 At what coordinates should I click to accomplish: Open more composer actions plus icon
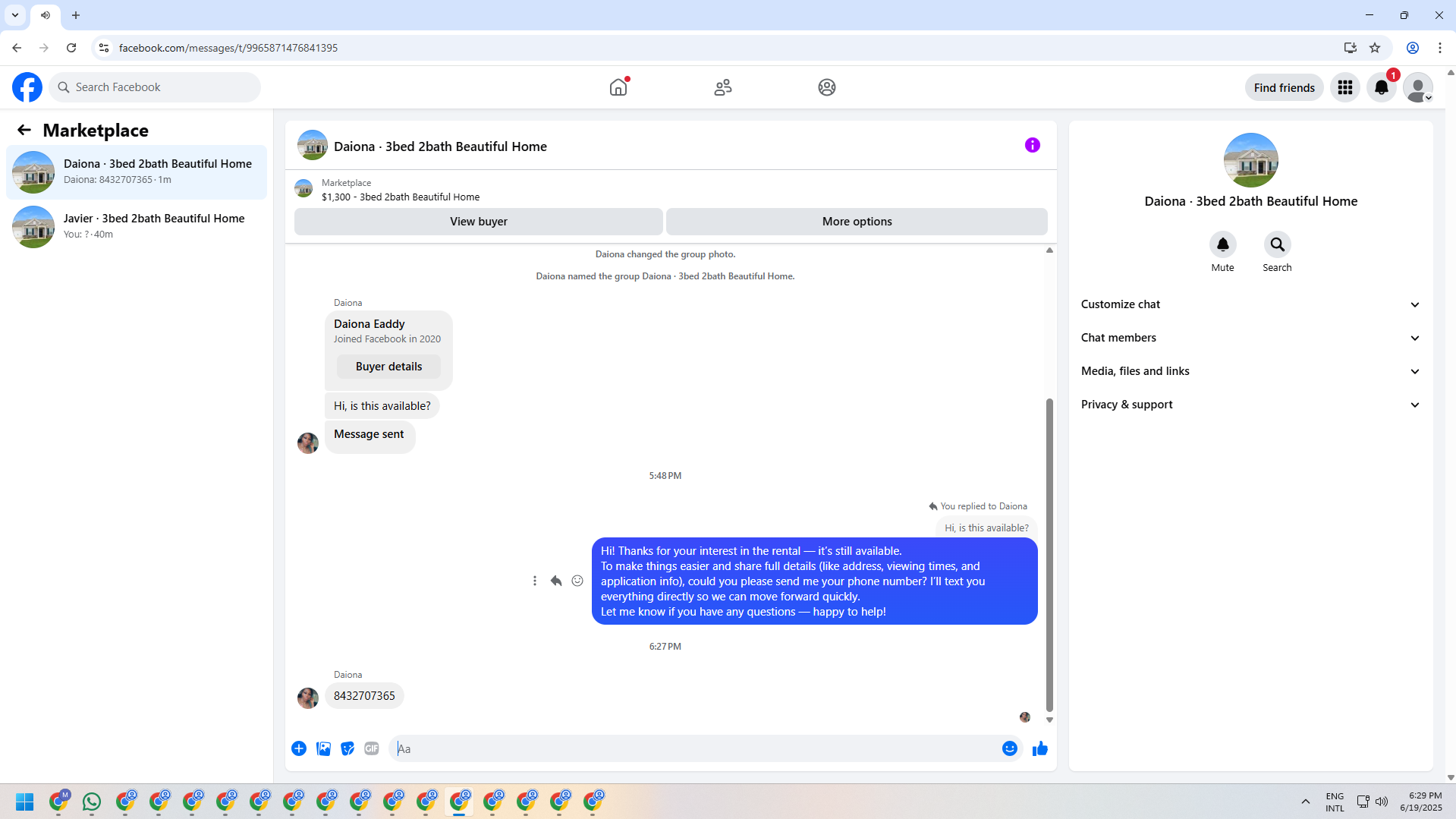click(x=299, y=748)
